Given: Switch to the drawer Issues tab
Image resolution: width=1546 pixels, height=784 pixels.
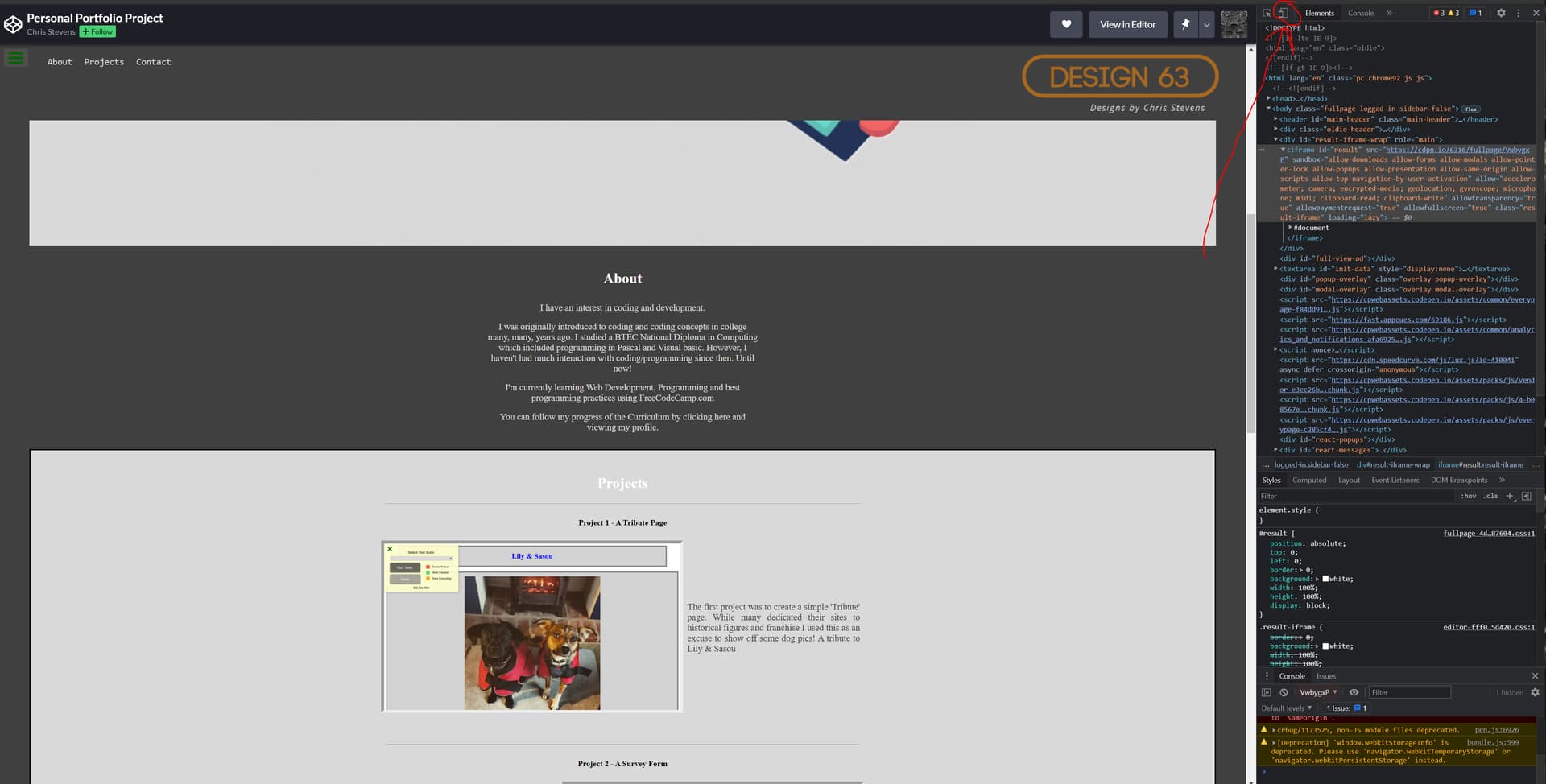Looking at the screenshot, I should [x=1326, y=676].
